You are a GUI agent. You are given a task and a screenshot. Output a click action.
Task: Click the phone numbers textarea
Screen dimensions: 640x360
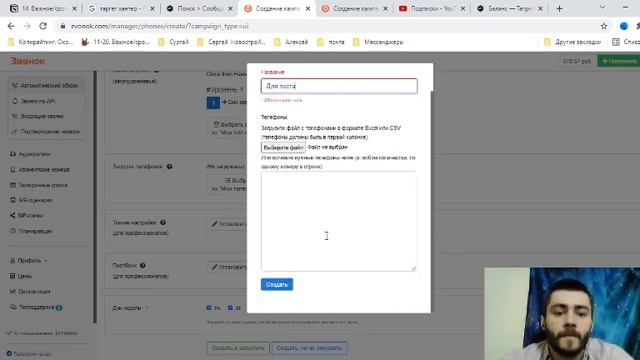[x=339, y=221]
